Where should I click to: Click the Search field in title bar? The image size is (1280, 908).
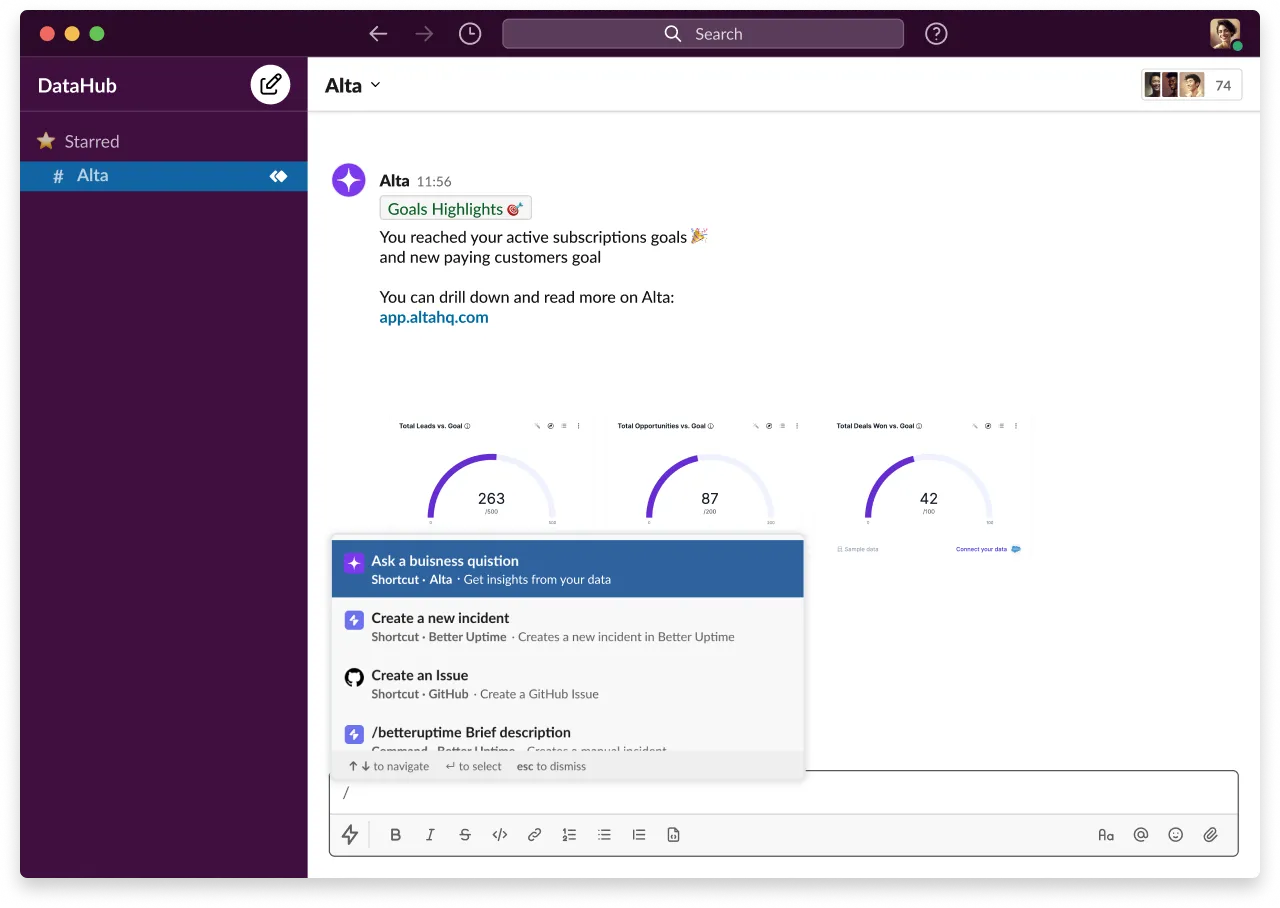point(703,34)
